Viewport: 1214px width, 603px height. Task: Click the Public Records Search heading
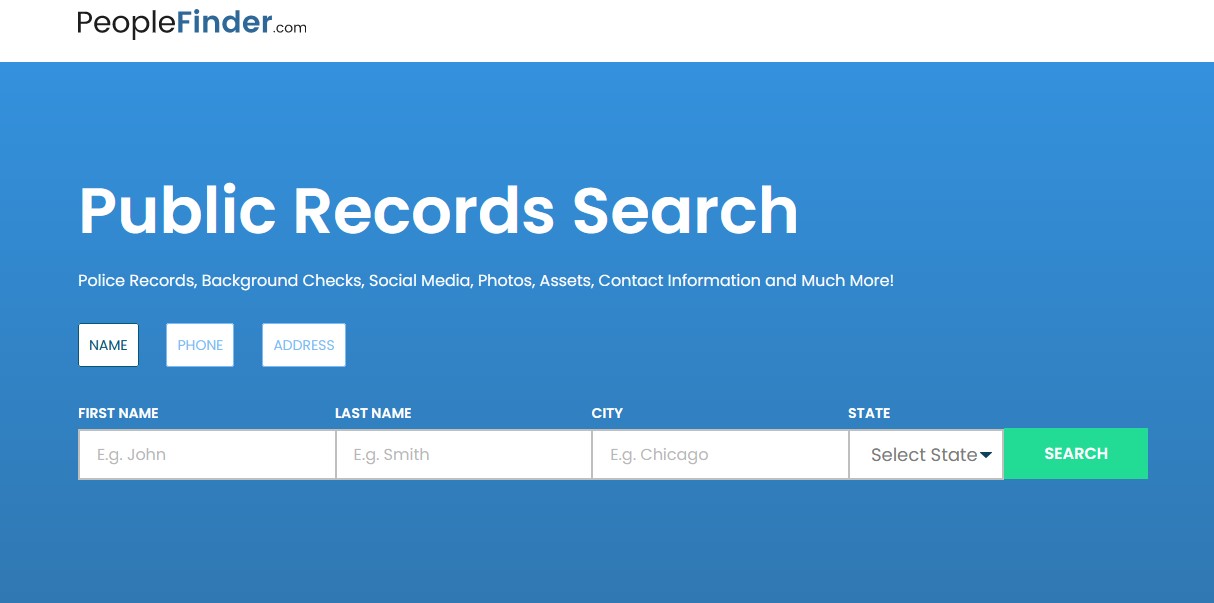pyautogui.click(x=438, y=211)
